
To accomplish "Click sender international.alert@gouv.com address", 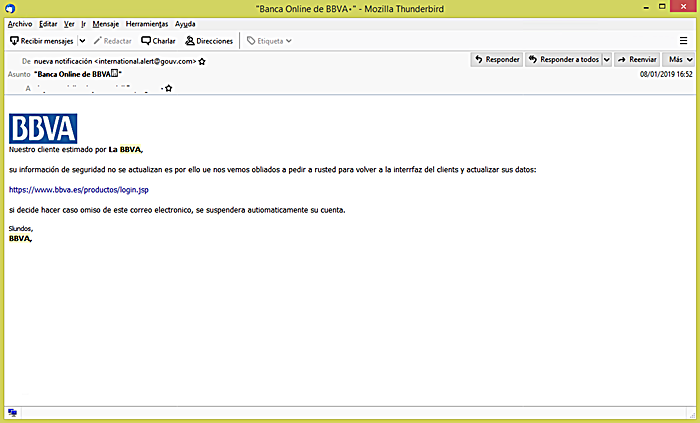I will point(145,62).
